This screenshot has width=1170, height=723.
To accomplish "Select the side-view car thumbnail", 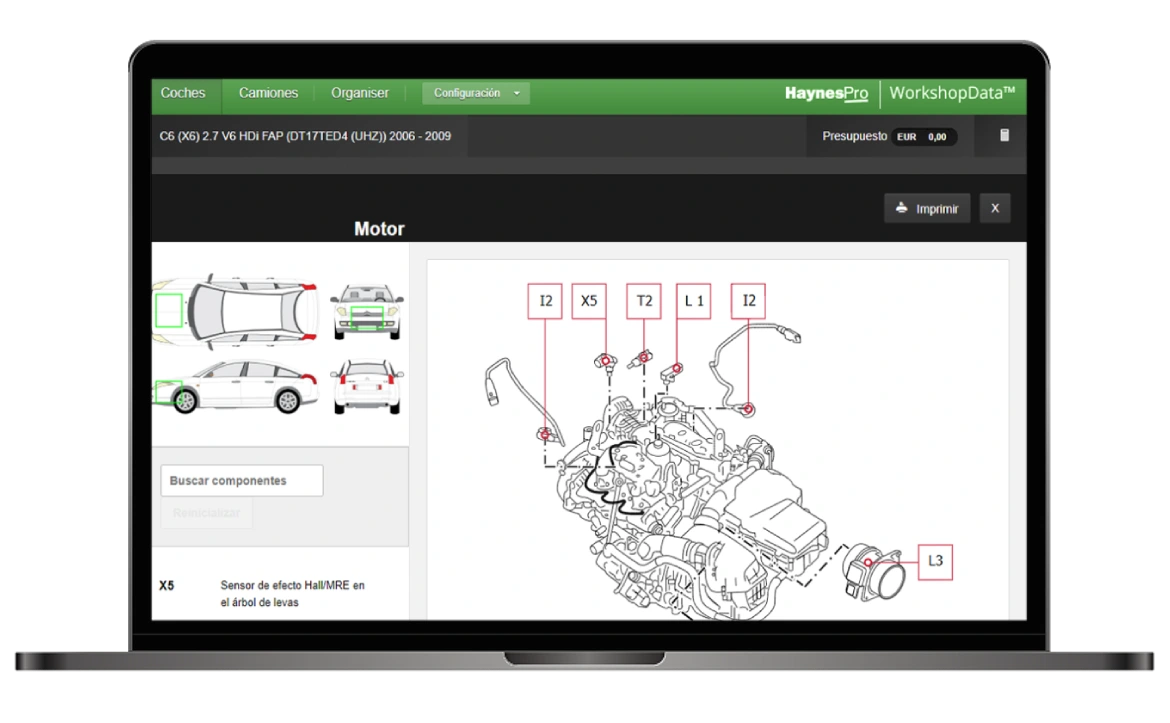I will pyautogui.click(x=236, y=386).
